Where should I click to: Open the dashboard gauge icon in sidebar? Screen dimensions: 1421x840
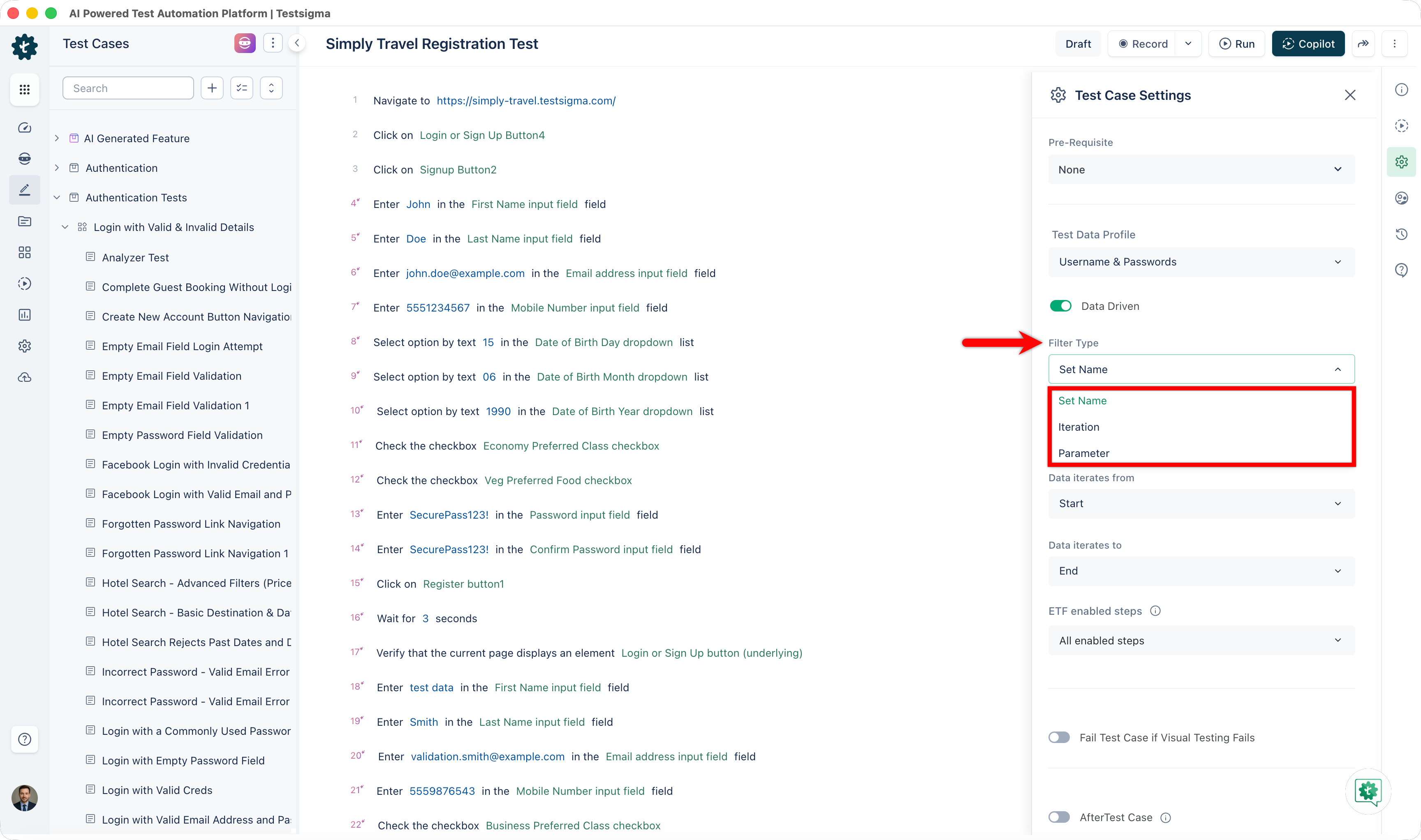24,127
